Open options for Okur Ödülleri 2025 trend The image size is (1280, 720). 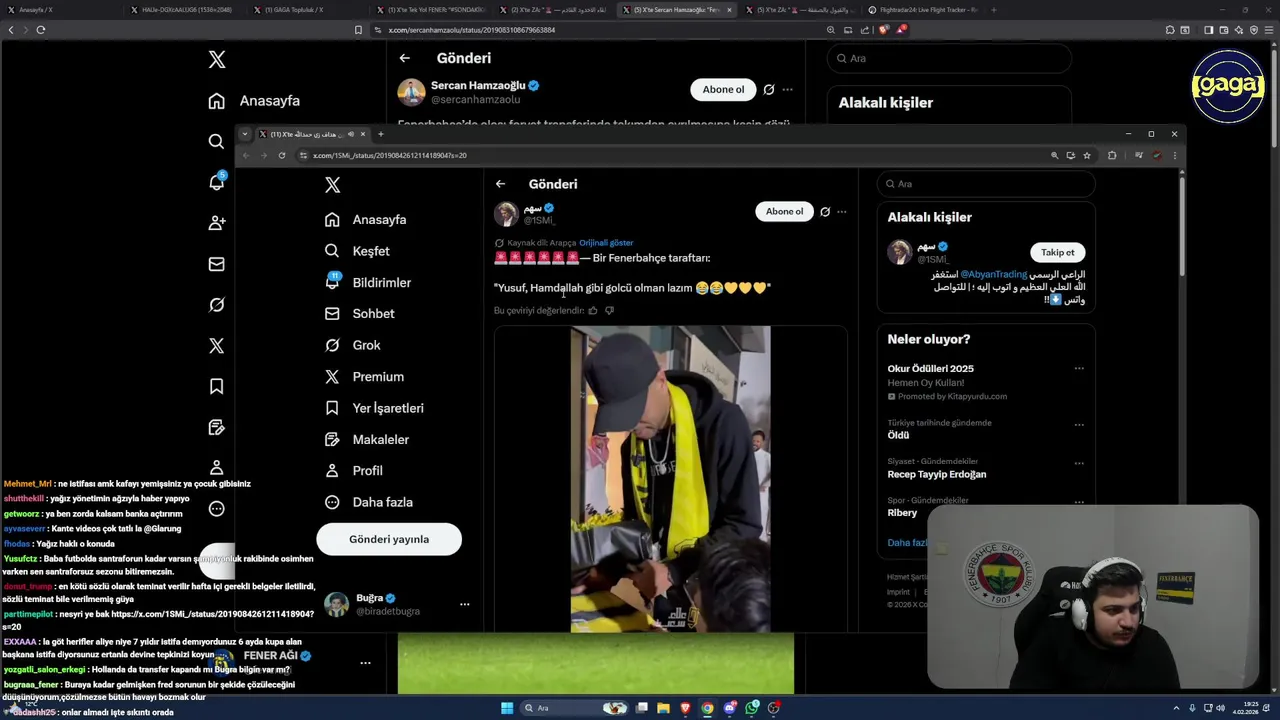coord(1079,368)
